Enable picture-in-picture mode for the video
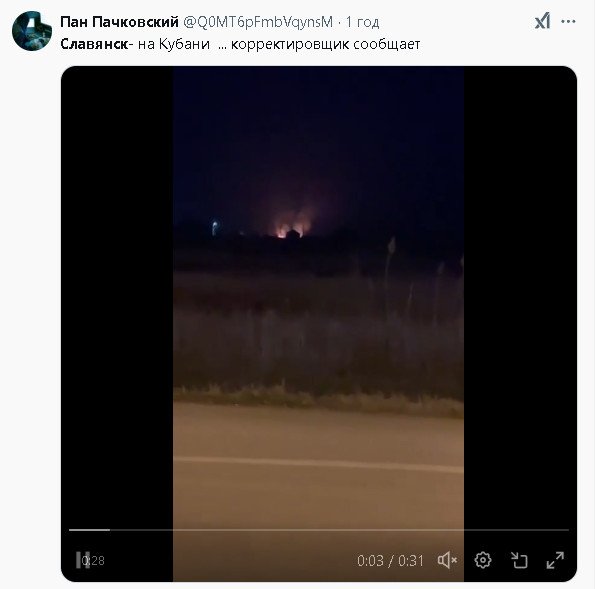Screen dimensions: 598x589 [x=519, y=560]
